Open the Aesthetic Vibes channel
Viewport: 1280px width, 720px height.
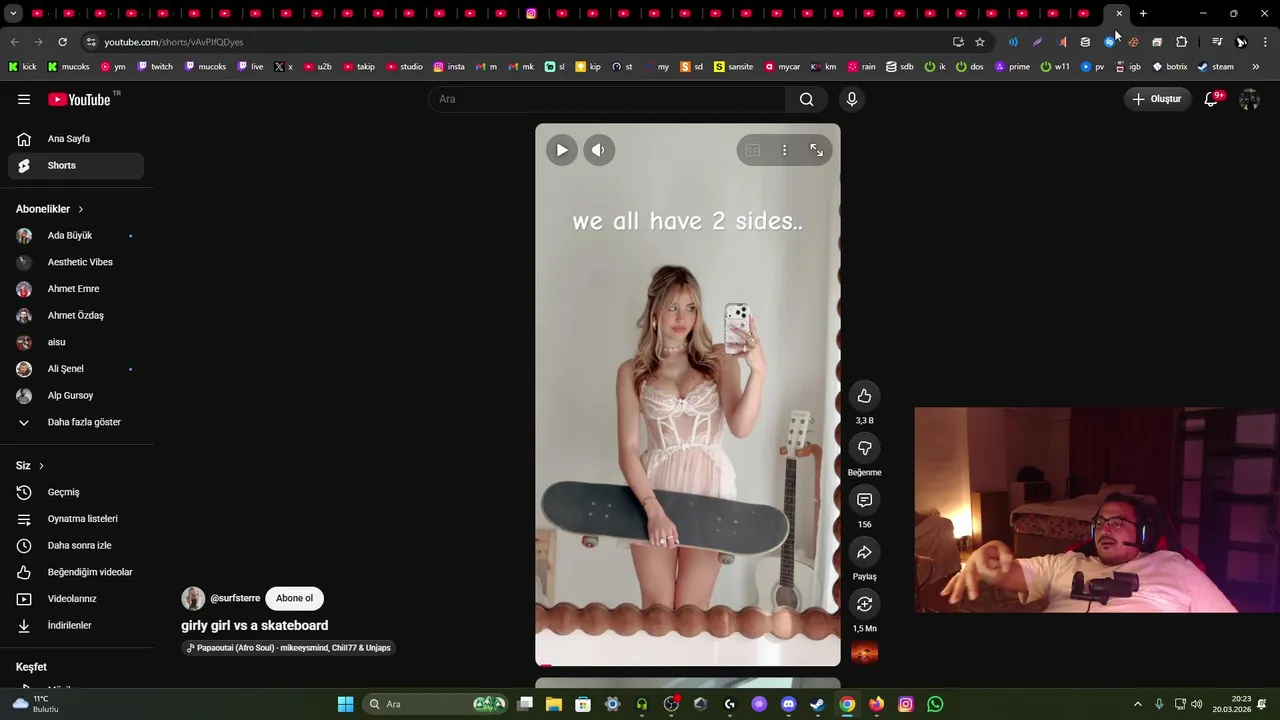click(76, 262)
